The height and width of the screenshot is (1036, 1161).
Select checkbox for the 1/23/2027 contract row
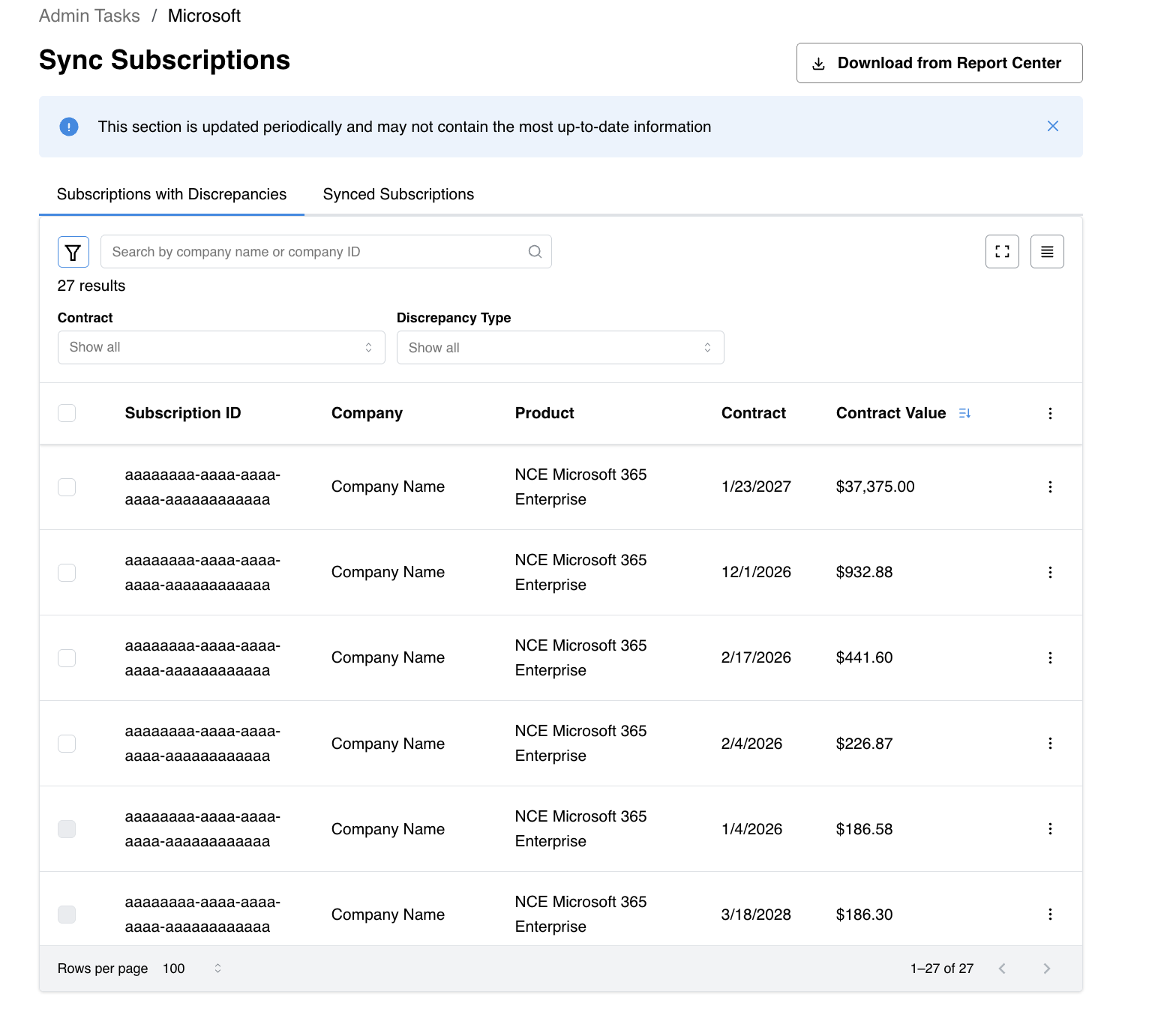67,487
